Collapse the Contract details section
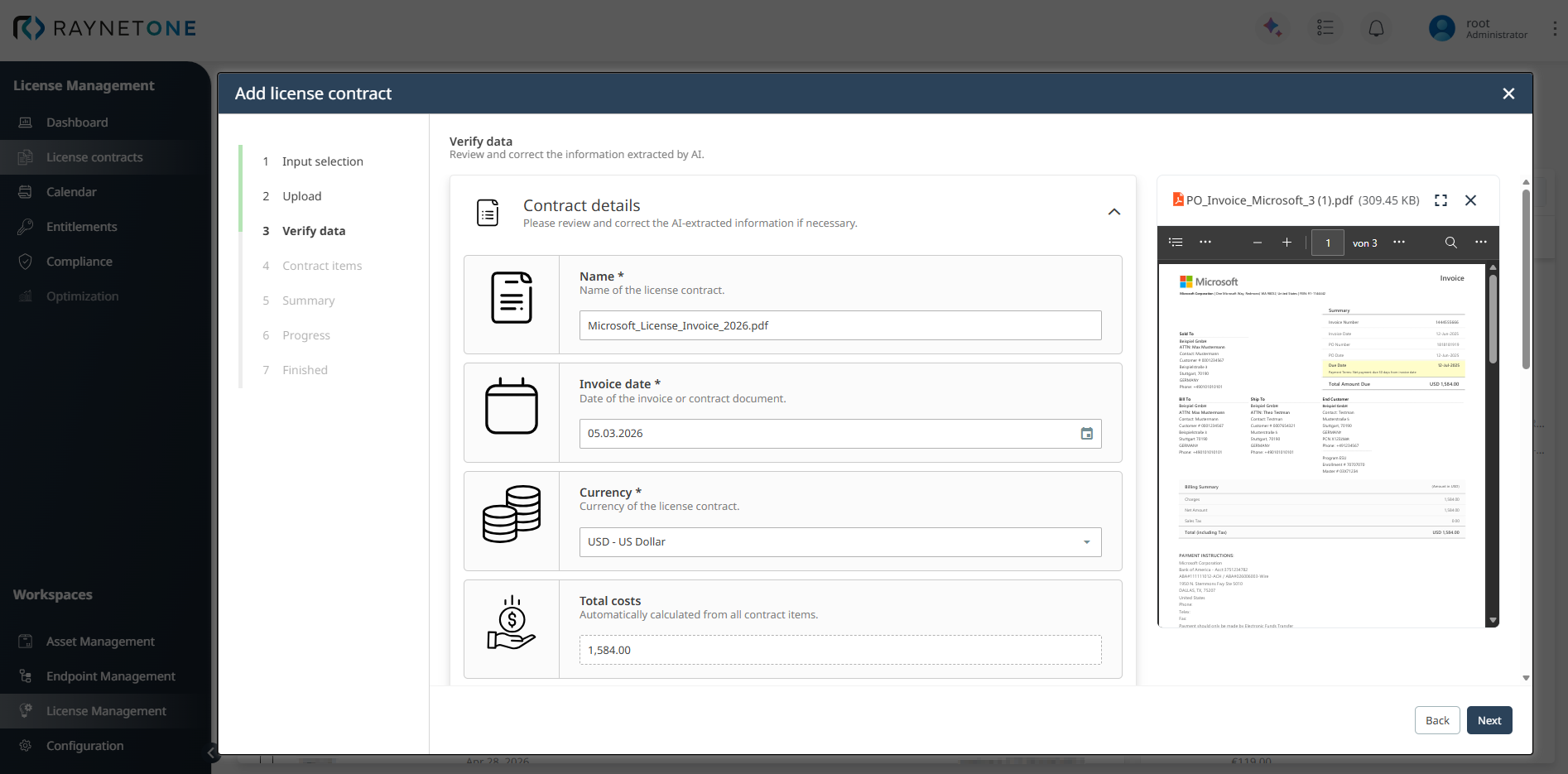1568x774 pixels. pos(1114,212)
